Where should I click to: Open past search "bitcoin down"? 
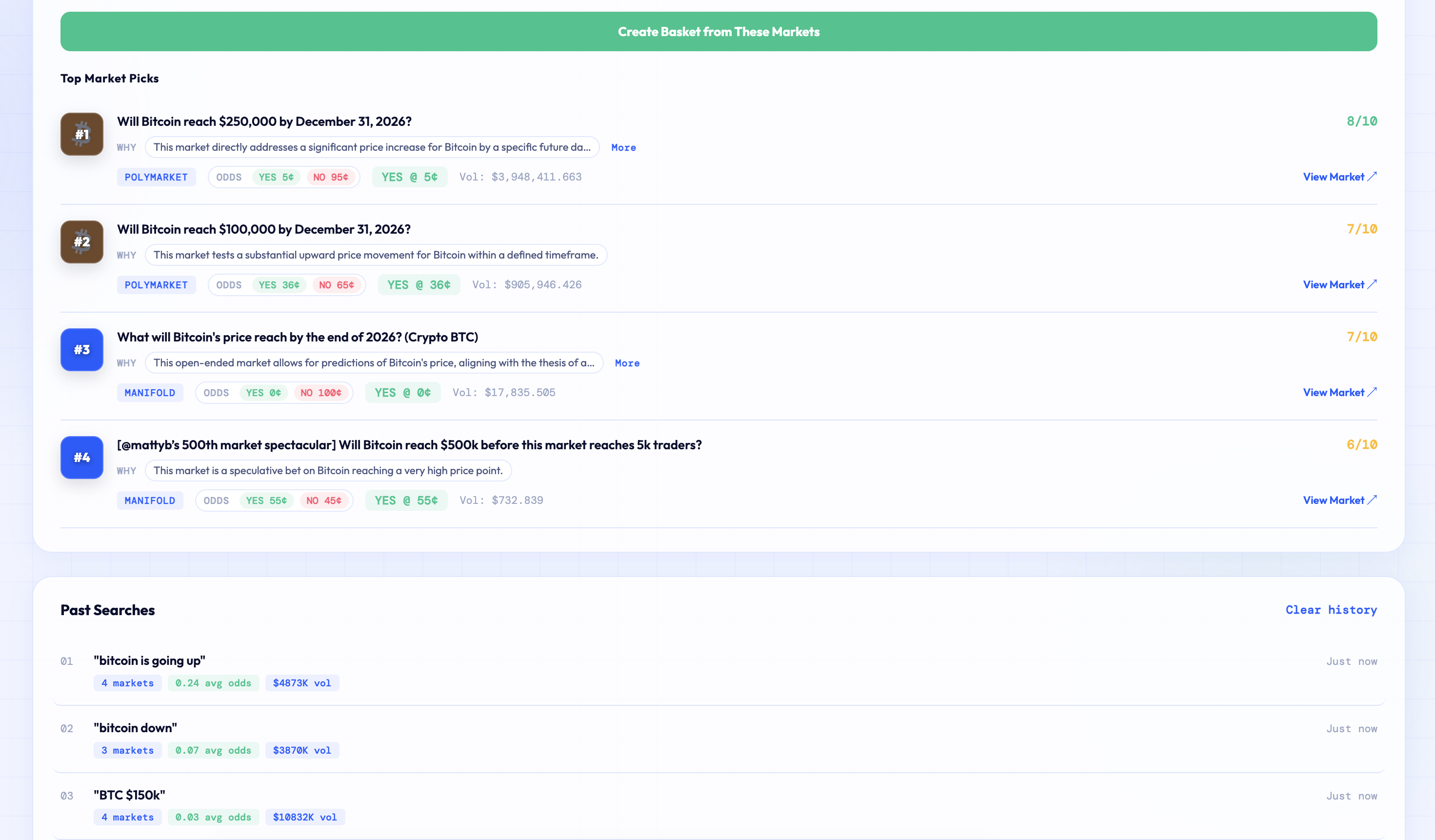coord(135,728)
